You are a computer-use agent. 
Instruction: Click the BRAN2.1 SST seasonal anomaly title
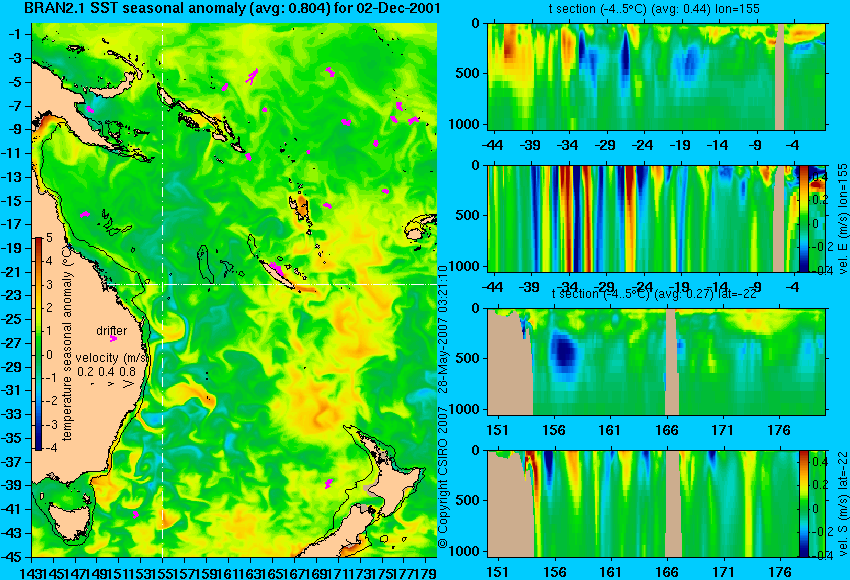click(231, 8)
